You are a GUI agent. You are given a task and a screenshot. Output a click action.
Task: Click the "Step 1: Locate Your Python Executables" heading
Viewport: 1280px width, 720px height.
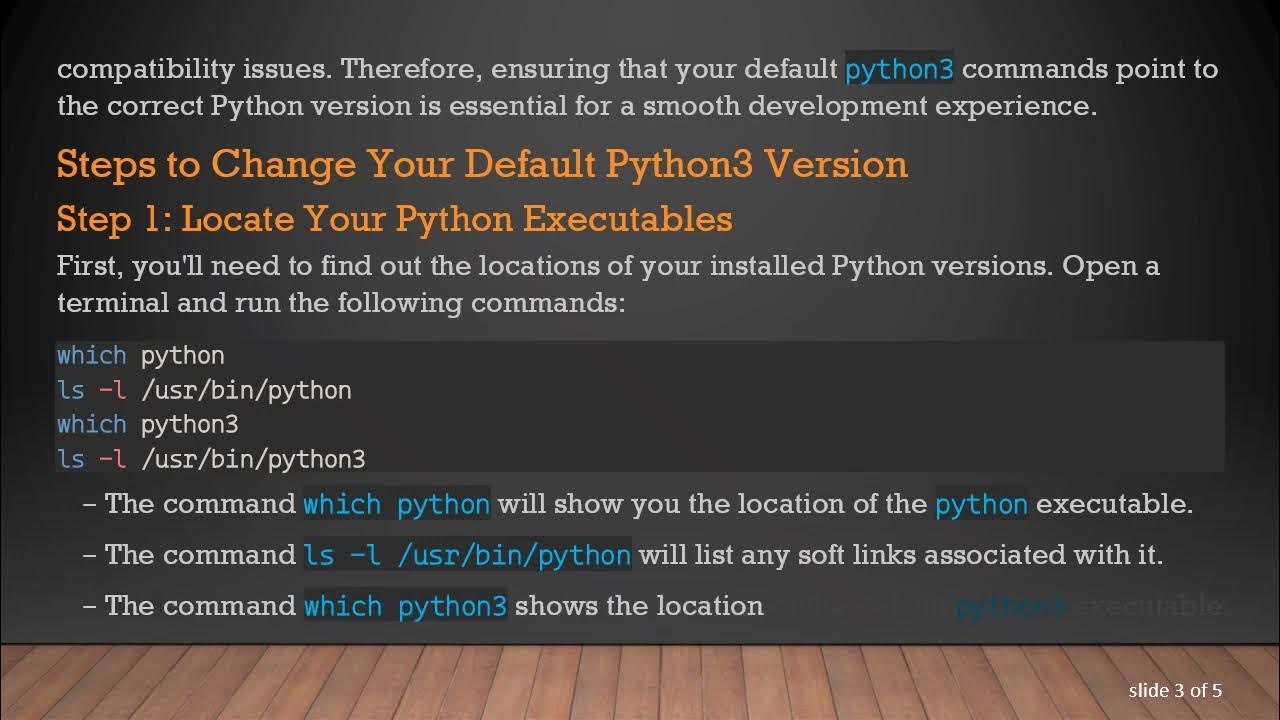click(x=394, y=218)
